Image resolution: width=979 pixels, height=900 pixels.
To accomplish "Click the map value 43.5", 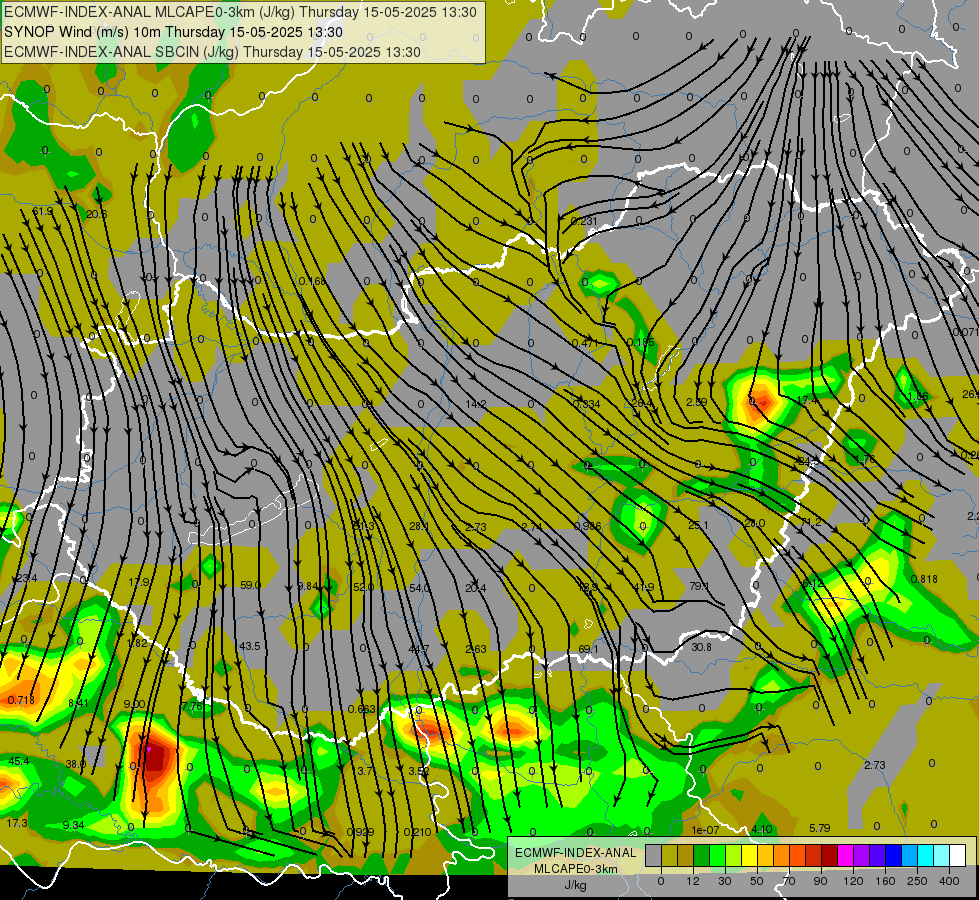I will point(250,646).
